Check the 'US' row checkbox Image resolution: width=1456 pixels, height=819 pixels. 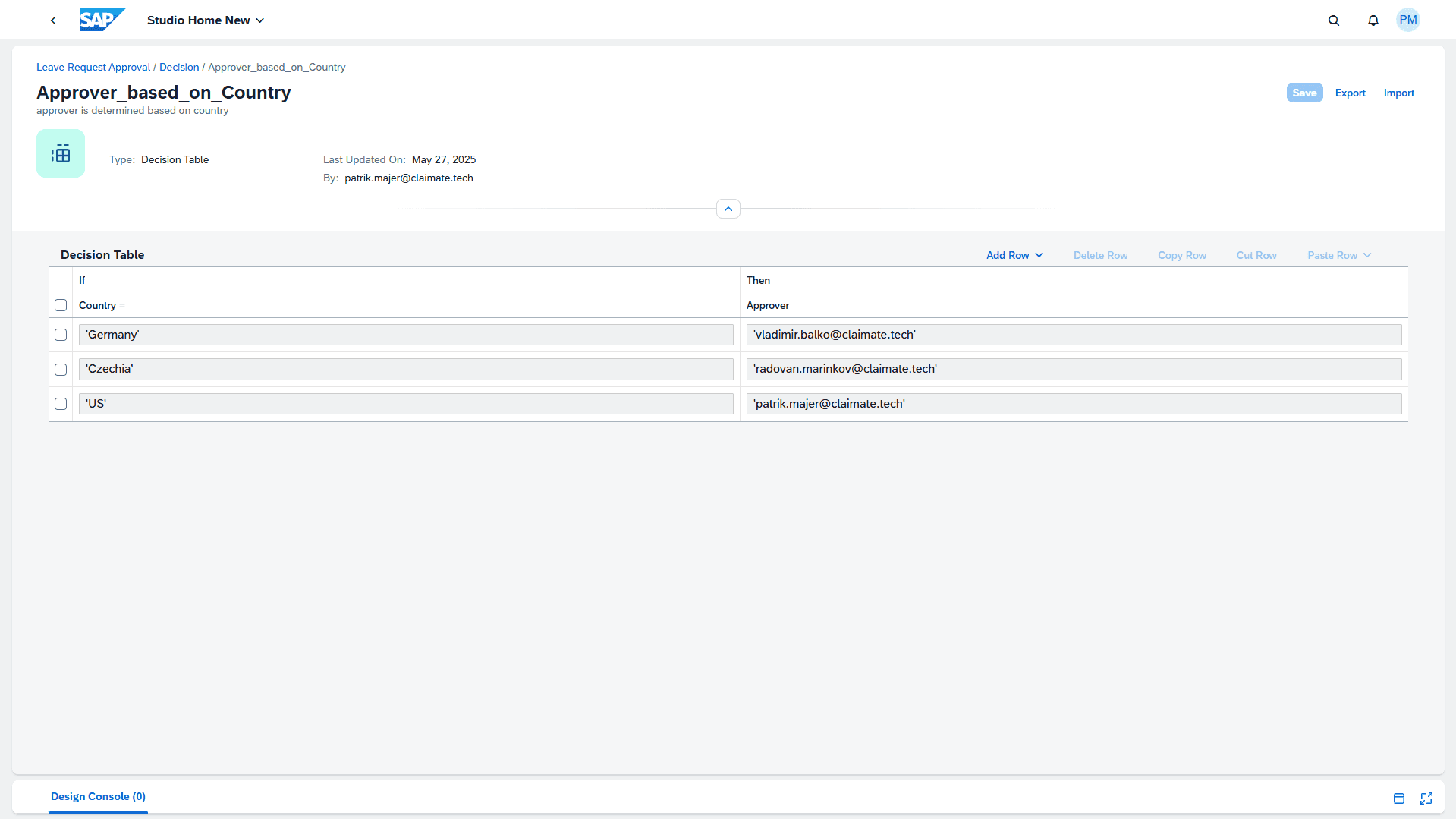(61, 404)
